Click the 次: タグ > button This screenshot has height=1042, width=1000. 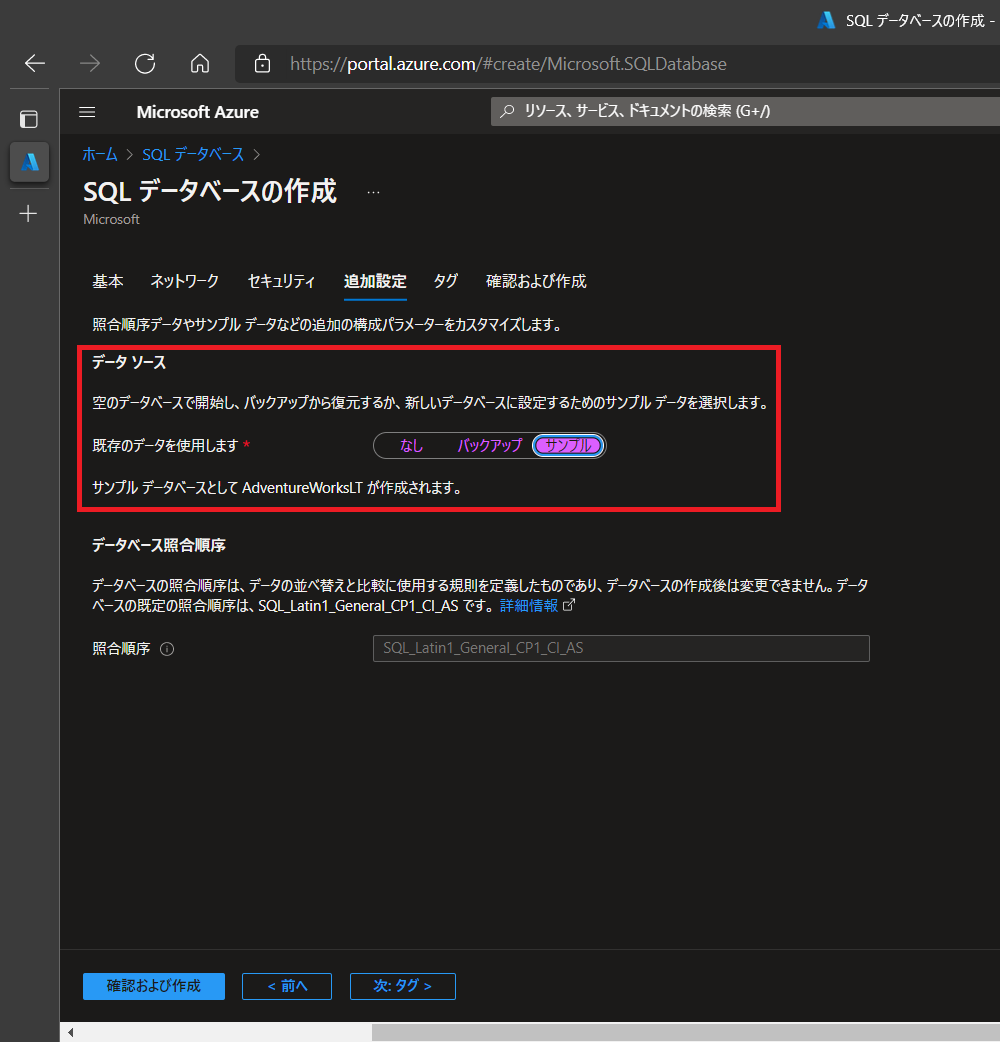(403, 986)
